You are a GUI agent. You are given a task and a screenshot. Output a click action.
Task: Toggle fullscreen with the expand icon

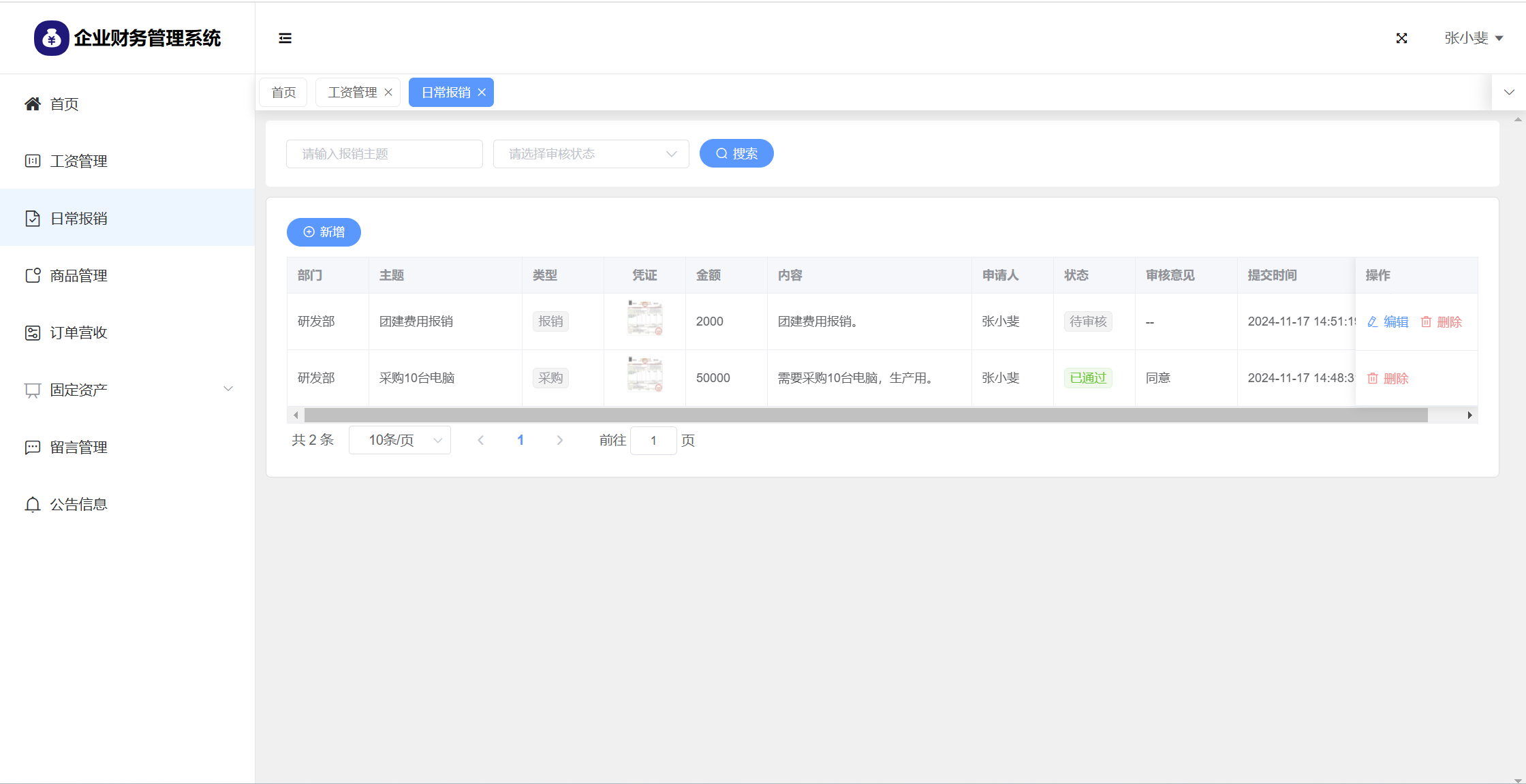point(1401,38)
